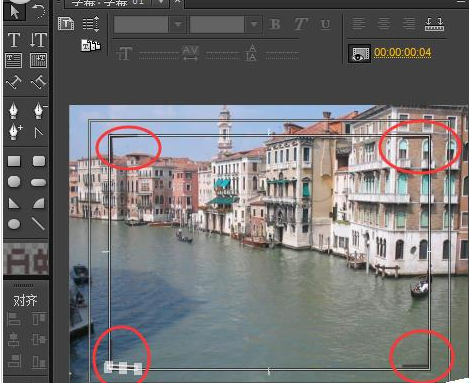469x383 pixels.
Task: Open Roll/Crawl options icon
Action: [91, 24]
